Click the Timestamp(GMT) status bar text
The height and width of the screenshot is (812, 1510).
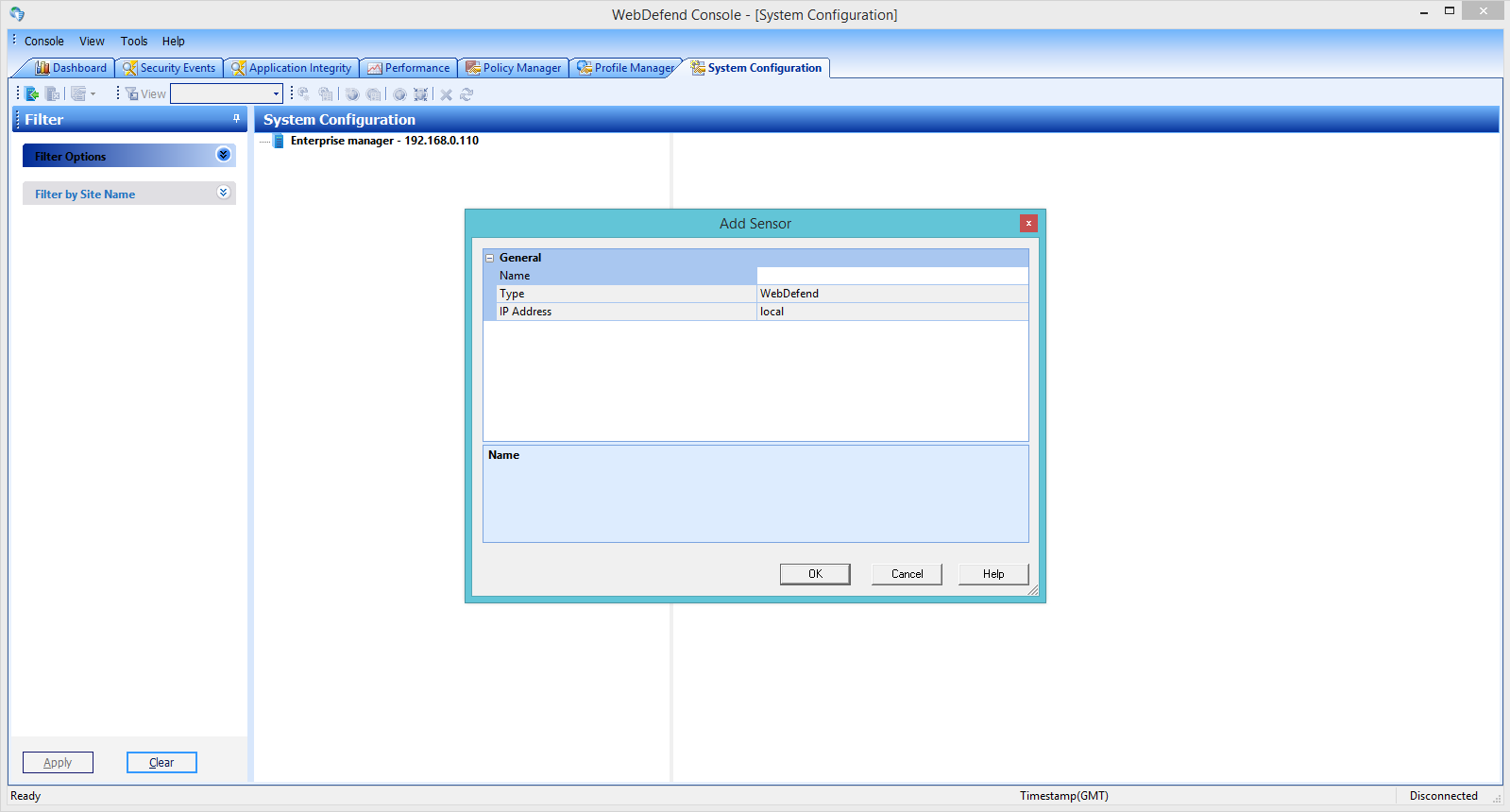coord(1064,796)
